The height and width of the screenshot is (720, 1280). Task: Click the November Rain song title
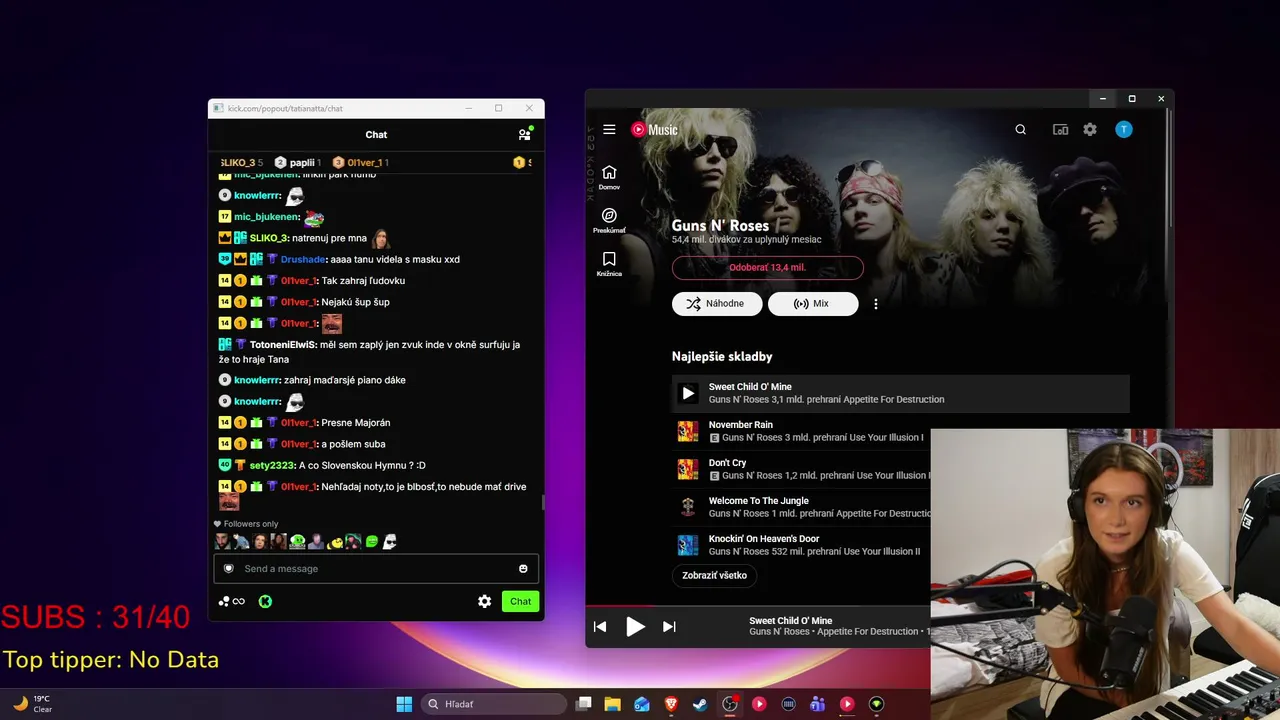(x=741, y=425)
